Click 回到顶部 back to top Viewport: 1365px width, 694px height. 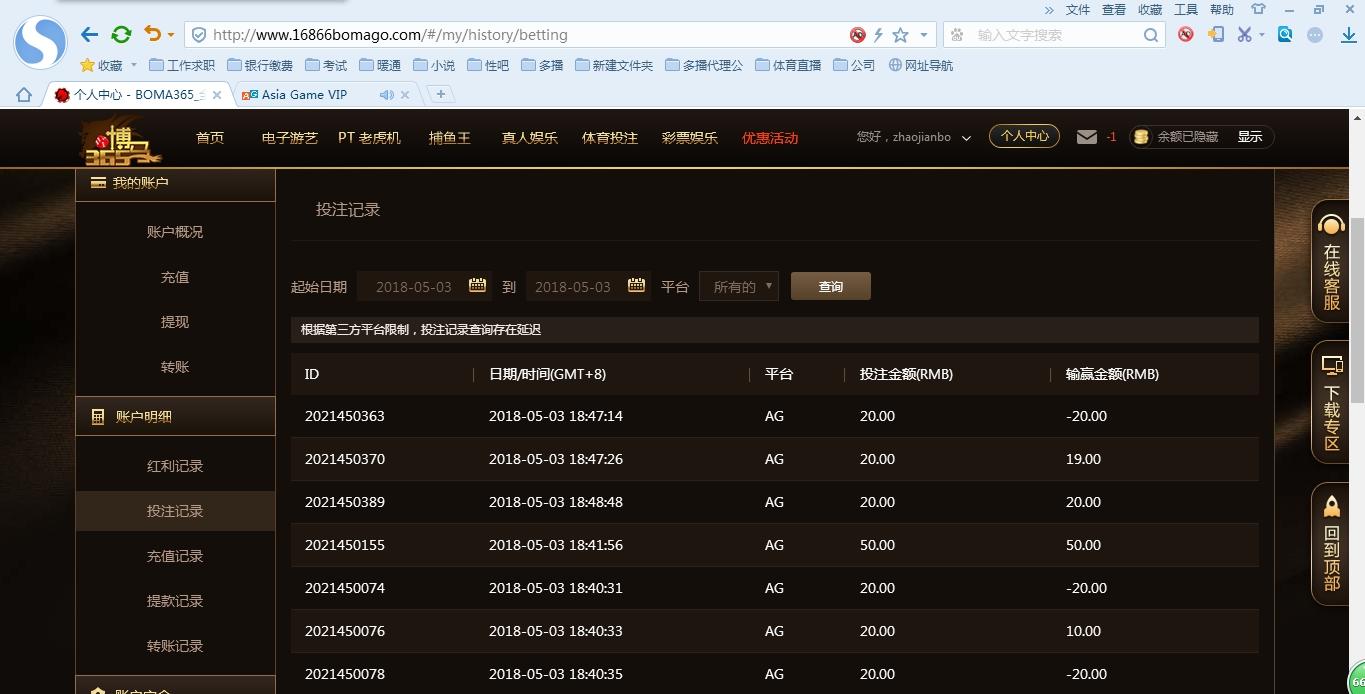(x=1332, y=544)
